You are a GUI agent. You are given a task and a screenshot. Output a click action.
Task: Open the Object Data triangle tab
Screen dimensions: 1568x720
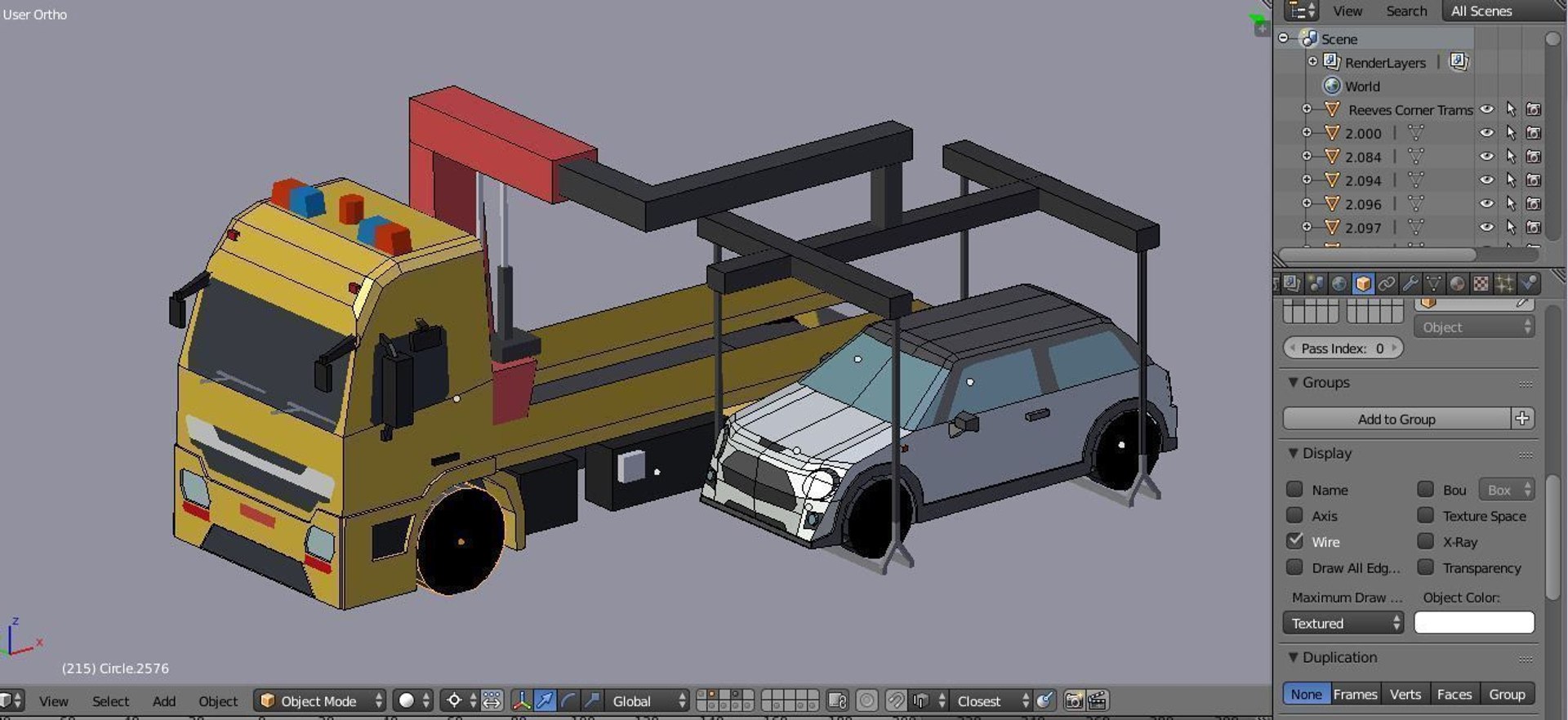point(1433,283)
